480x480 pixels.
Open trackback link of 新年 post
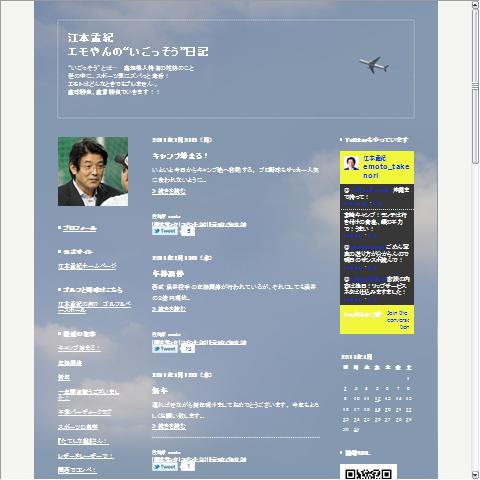[x=228, y=459]
